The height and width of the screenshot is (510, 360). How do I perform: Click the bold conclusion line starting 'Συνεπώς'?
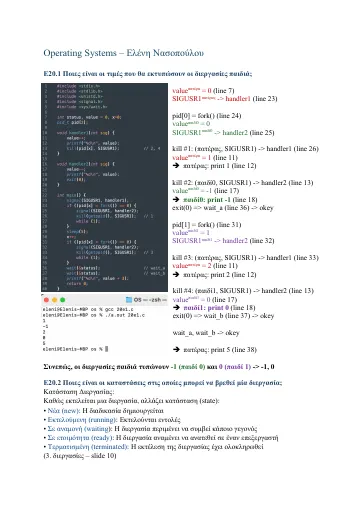[159, 367]
